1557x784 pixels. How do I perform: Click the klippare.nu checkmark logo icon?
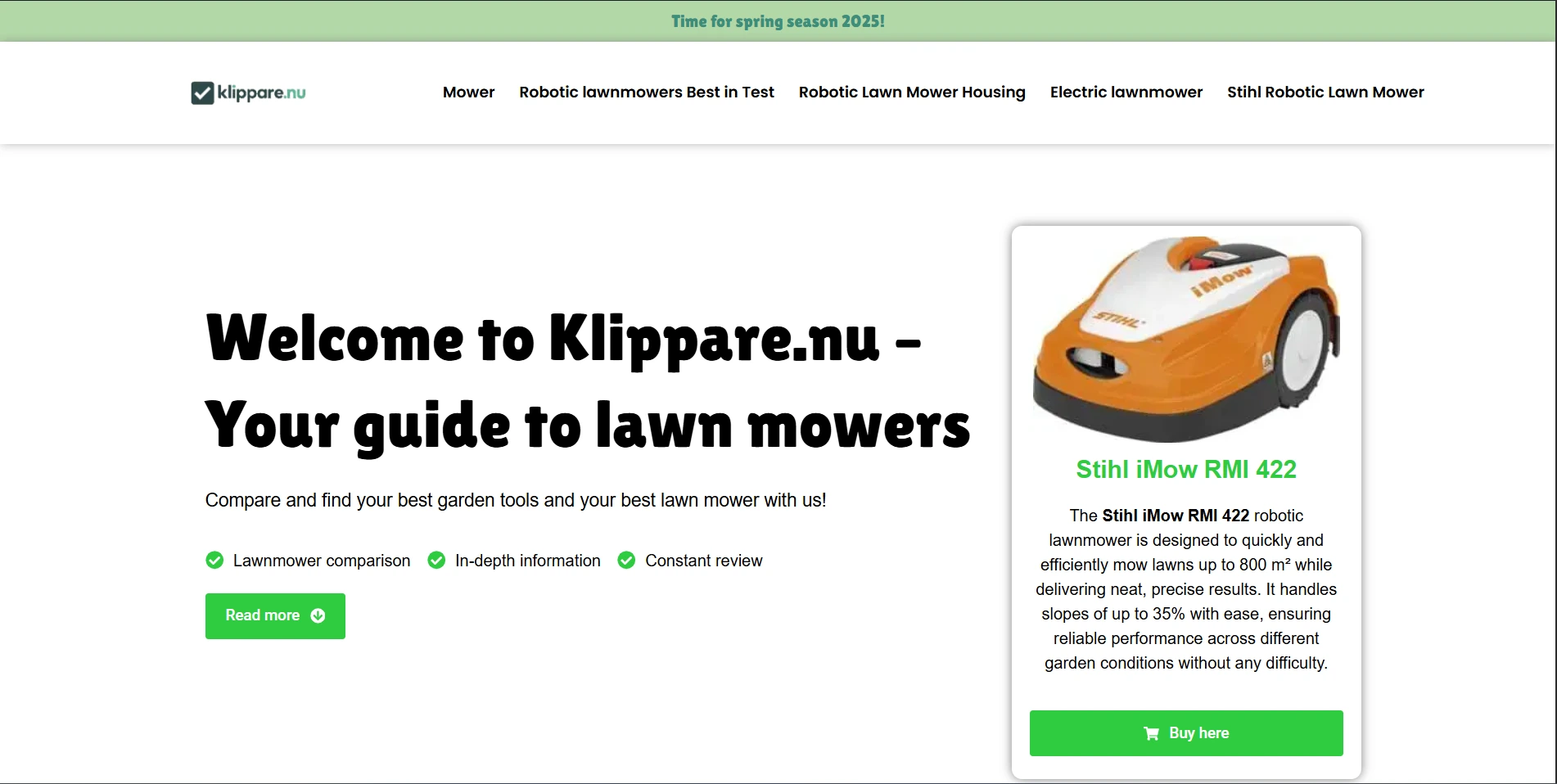(x=202, y=93)
